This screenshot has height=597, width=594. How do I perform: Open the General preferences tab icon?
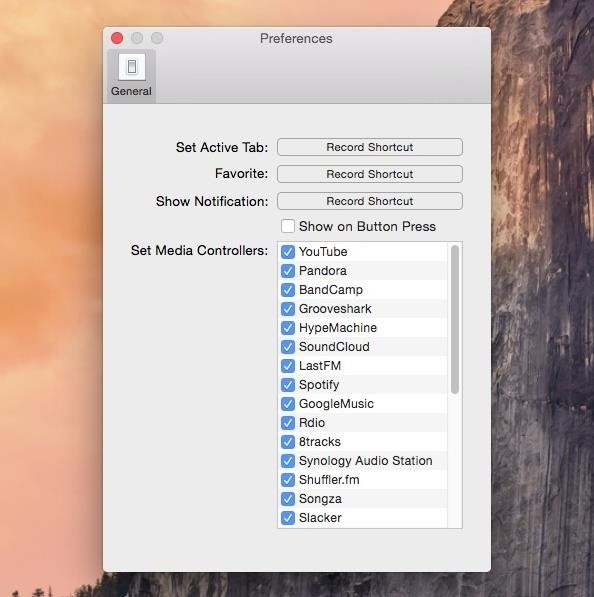131,67
